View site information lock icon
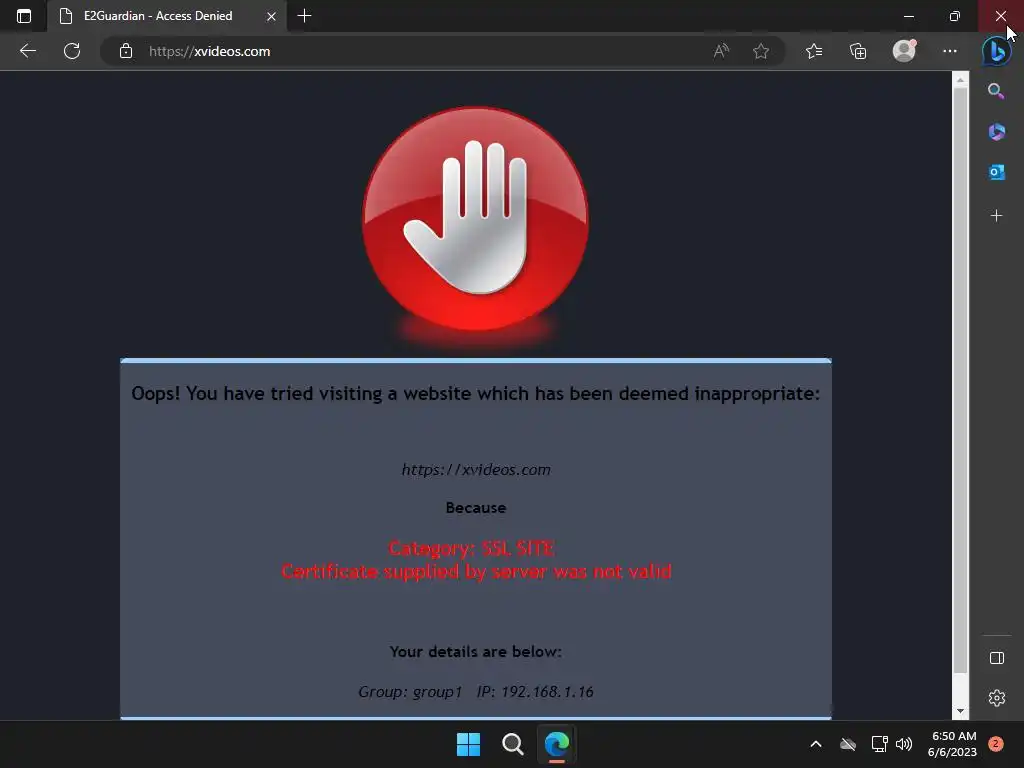1024x768 pixels. coord(126,51)
